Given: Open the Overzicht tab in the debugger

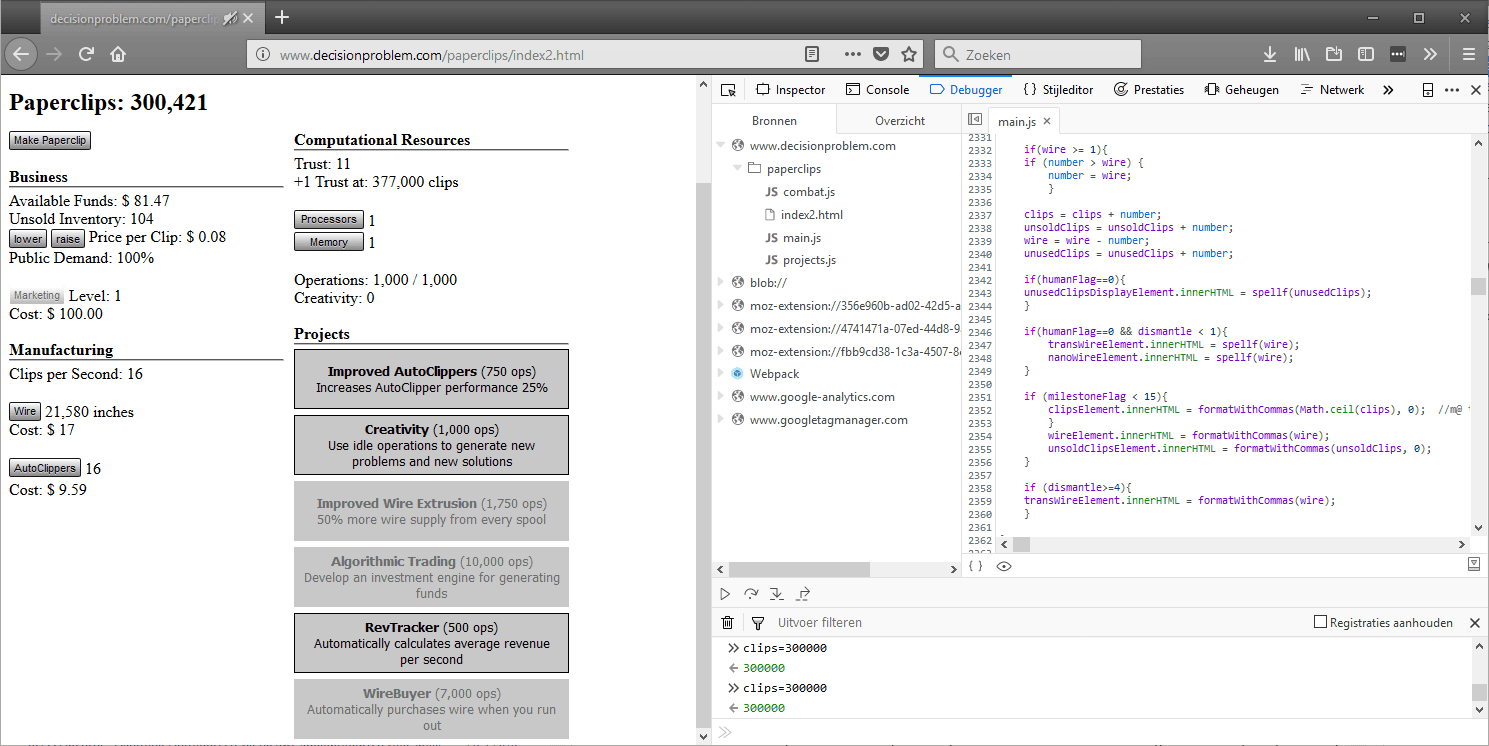Looking at the screenshot, I should pyautogui.click(x=898, y=119).
